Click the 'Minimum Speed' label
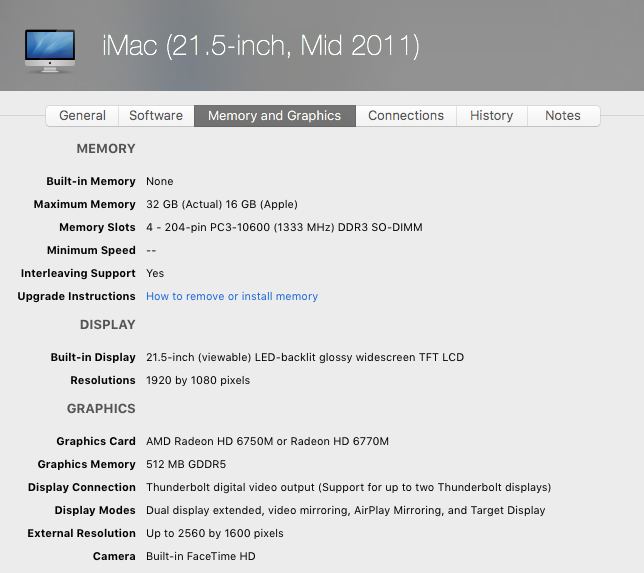 91,250
